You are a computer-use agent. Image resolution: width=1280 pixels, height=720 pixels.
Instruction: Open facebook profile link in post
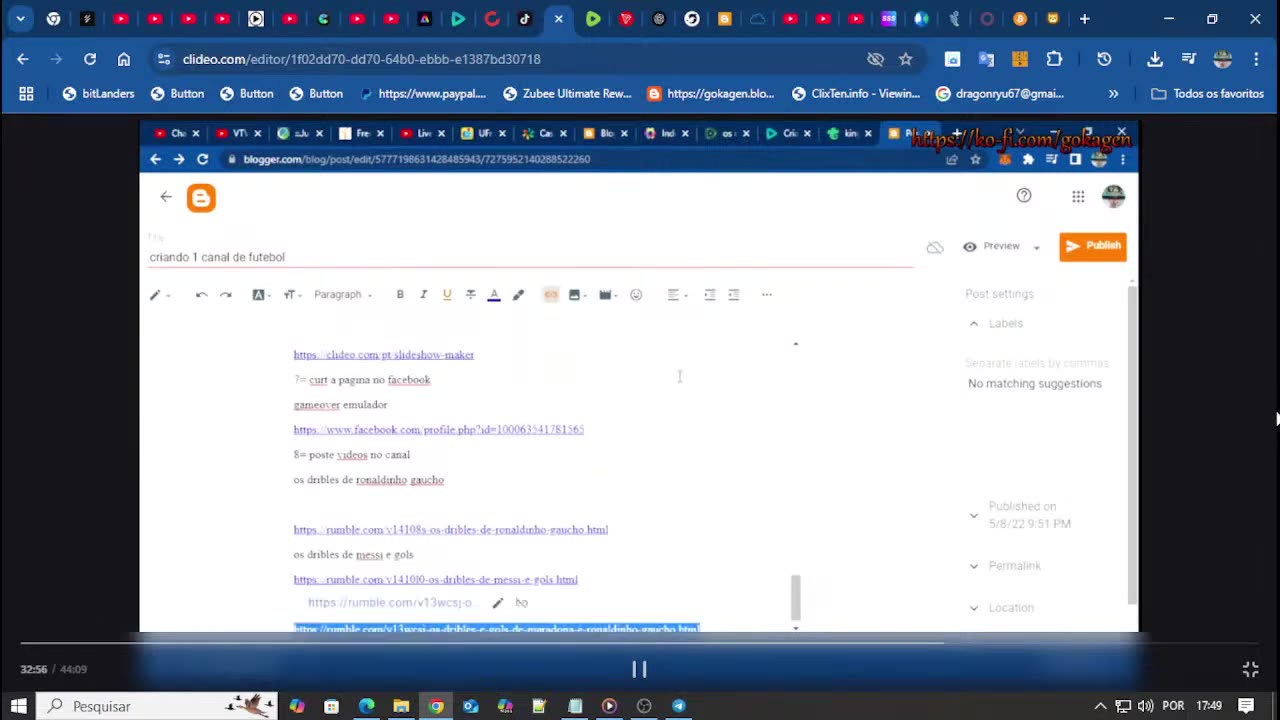[x=439, y=430]
